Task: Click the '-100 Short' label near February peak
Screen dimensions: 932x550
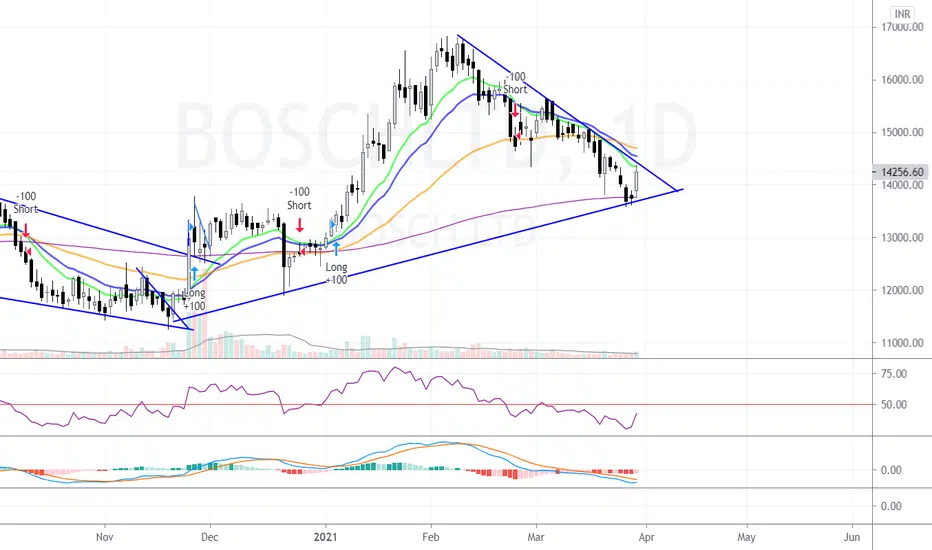Action: tap(515, 83)
